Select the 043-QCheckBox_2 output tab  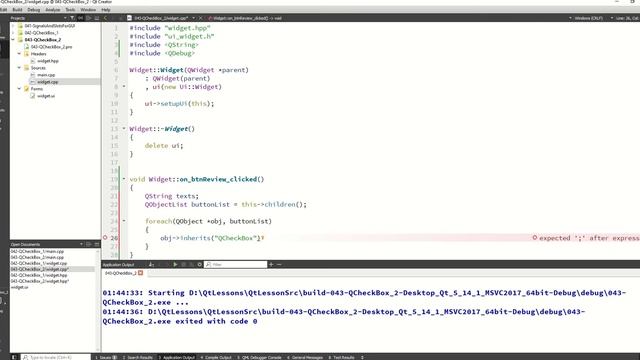coord(120,273)
